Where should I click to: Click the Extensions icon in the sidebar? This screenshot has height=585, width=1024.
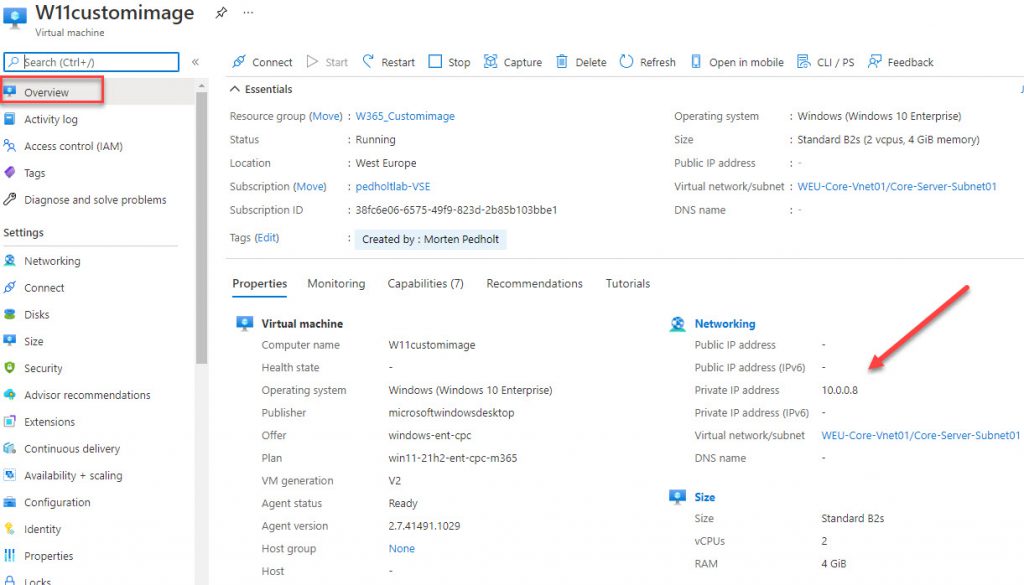tap(10, 421)
